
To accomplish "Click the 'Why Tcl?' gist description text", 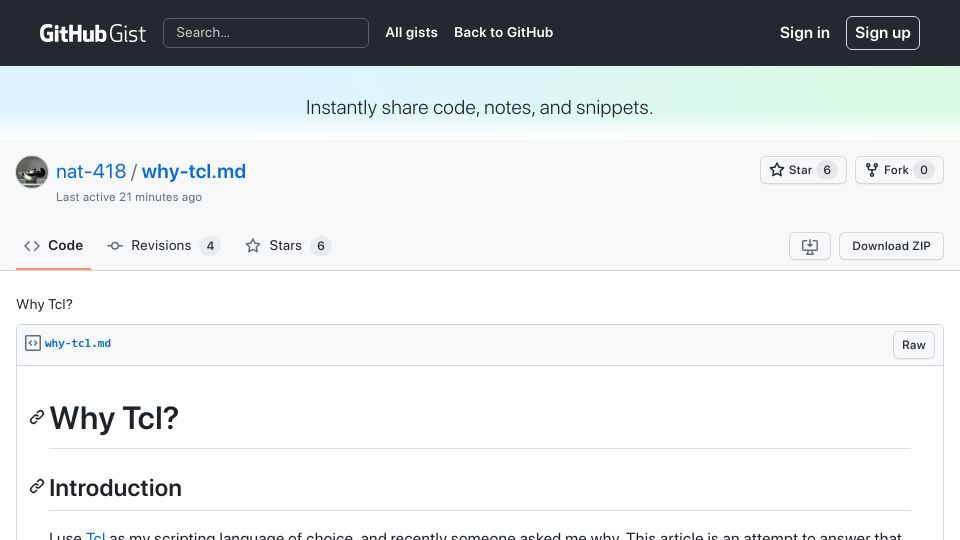I will coord(45,304).
